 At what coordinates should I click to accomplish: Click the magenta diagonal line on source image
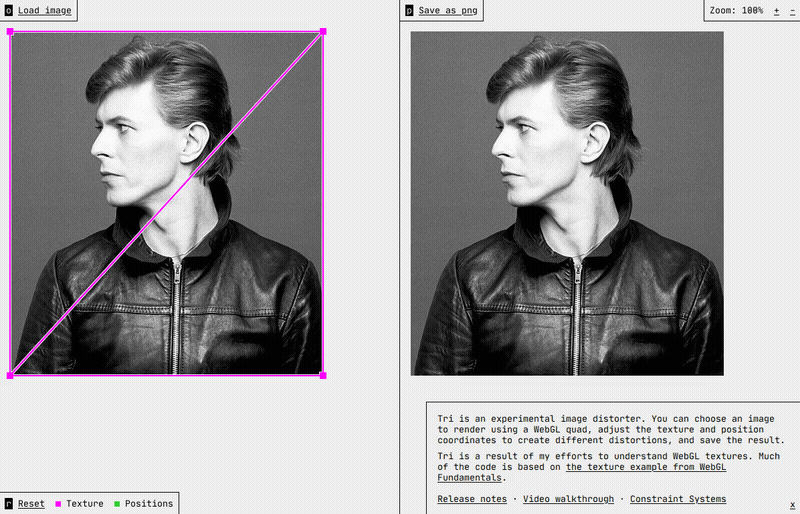point(166,204)
